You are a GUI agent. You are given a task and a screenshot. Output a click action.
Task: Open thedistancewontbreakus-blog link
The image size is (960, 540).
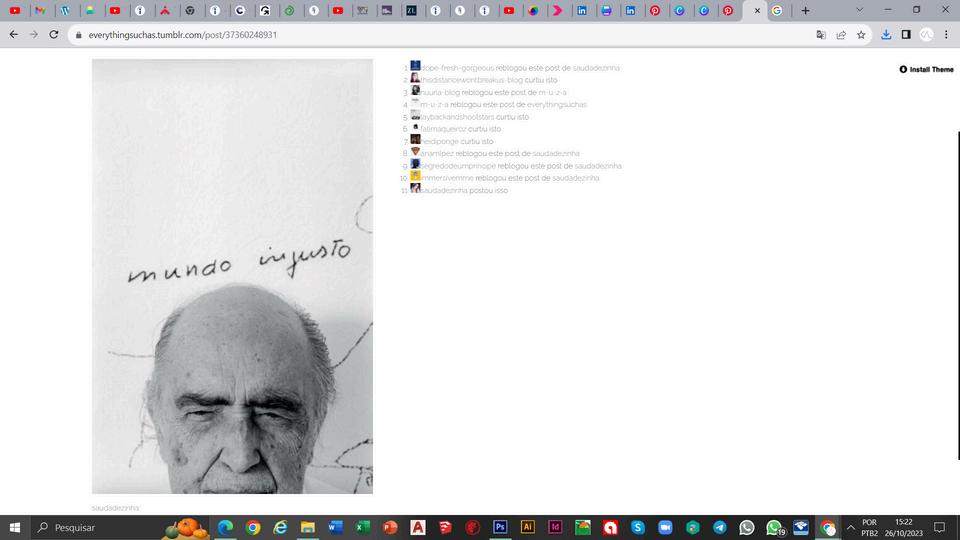[x=471, y=80]
